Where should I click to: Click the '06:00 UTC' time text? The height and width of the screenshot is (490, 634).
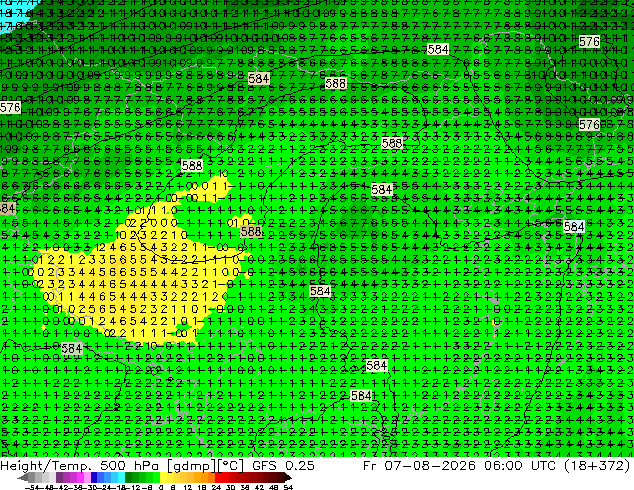click(x=521, y=466)
